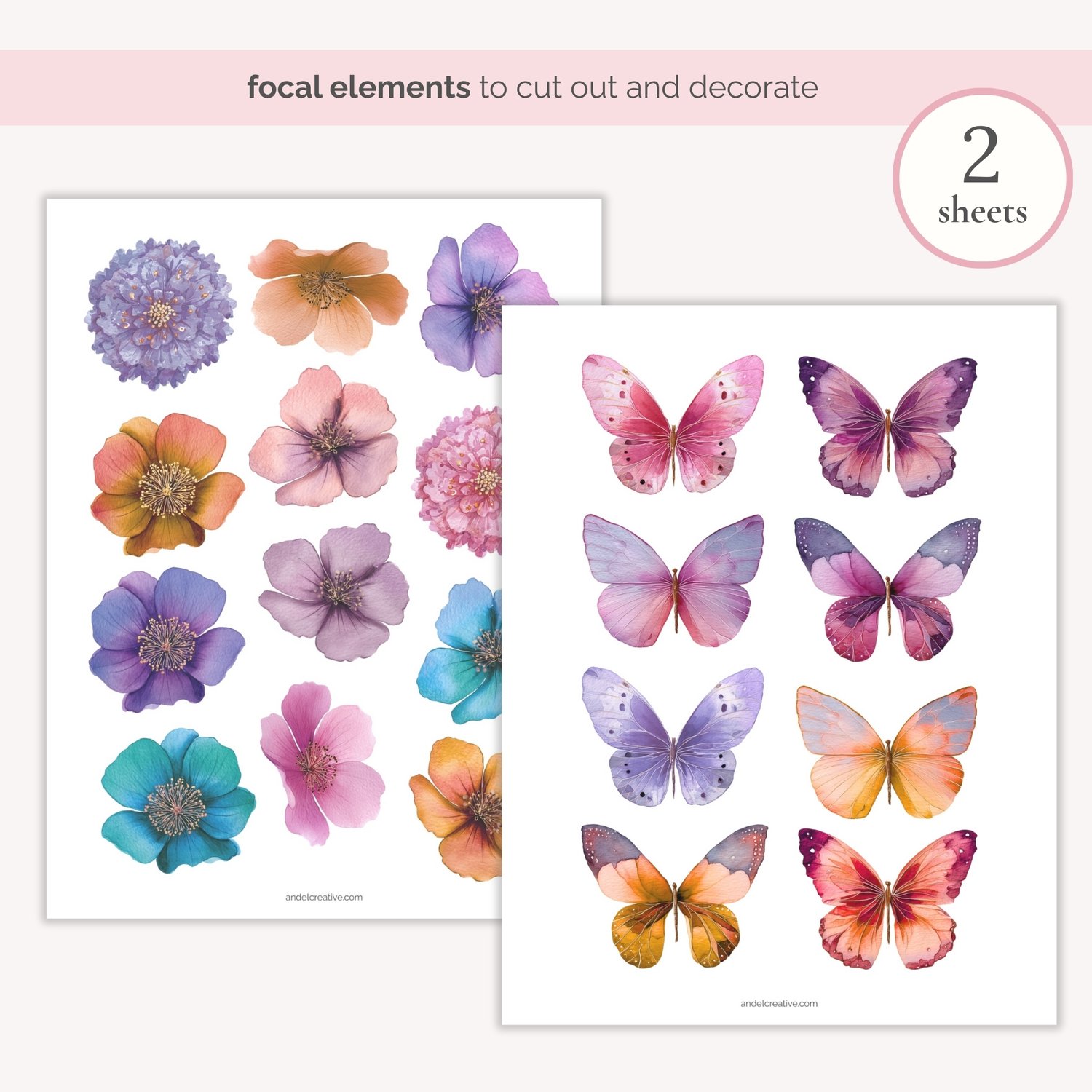Select the dark purple butterfly top right

pyautogui.click(x=887, y=427)
